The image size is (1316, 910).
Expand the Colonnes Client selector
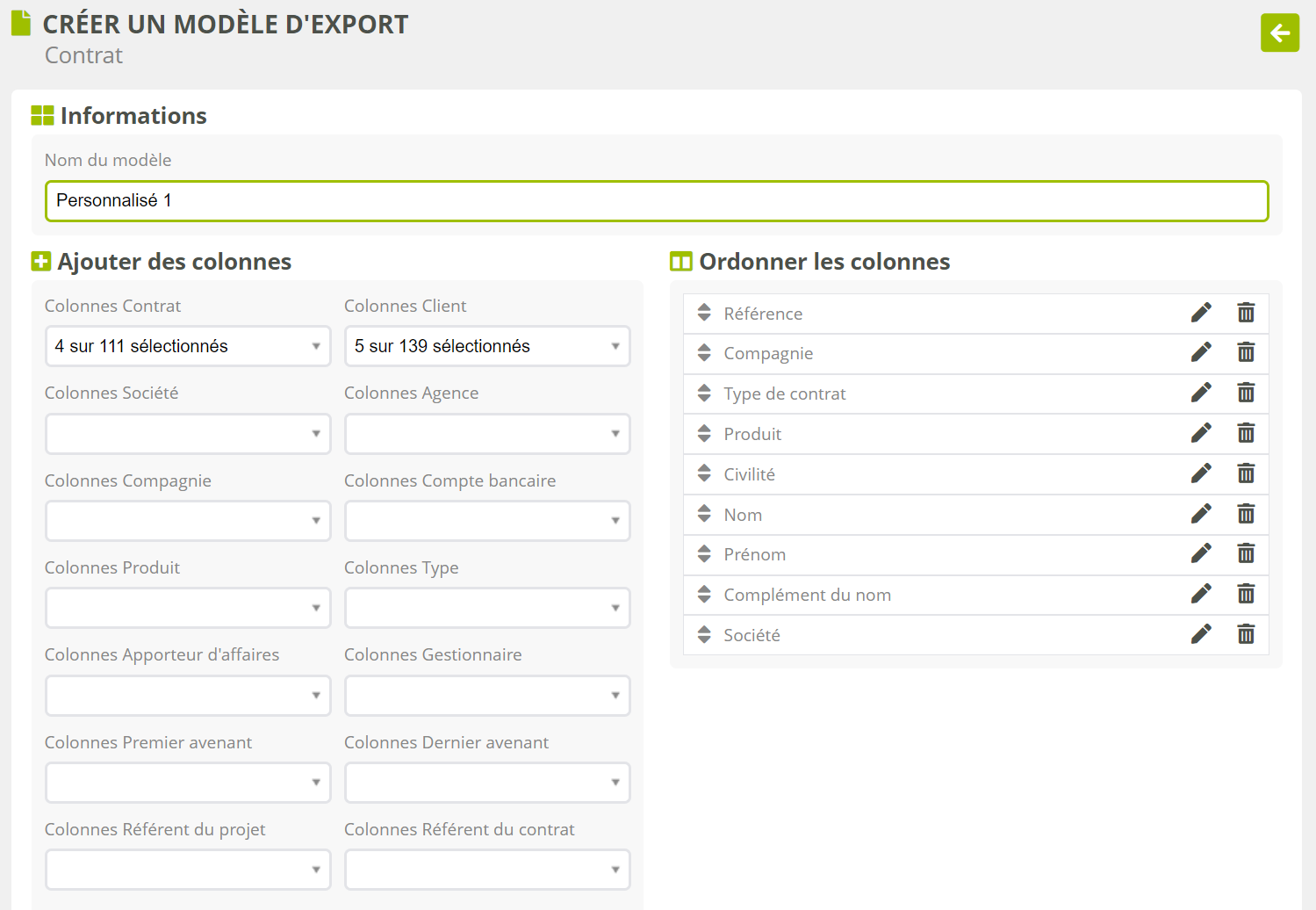click(487, 346)
